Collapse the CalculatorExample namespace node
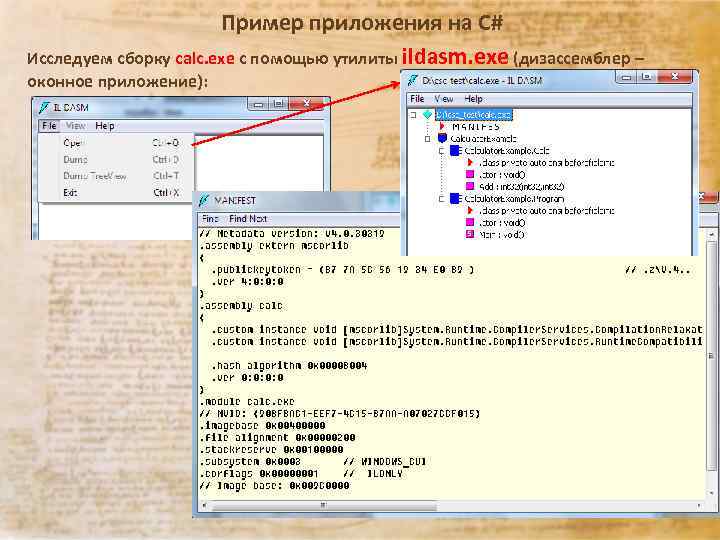The width and height of the screenshot is (720, 540). pyautogui.click(x=428, y=139)
